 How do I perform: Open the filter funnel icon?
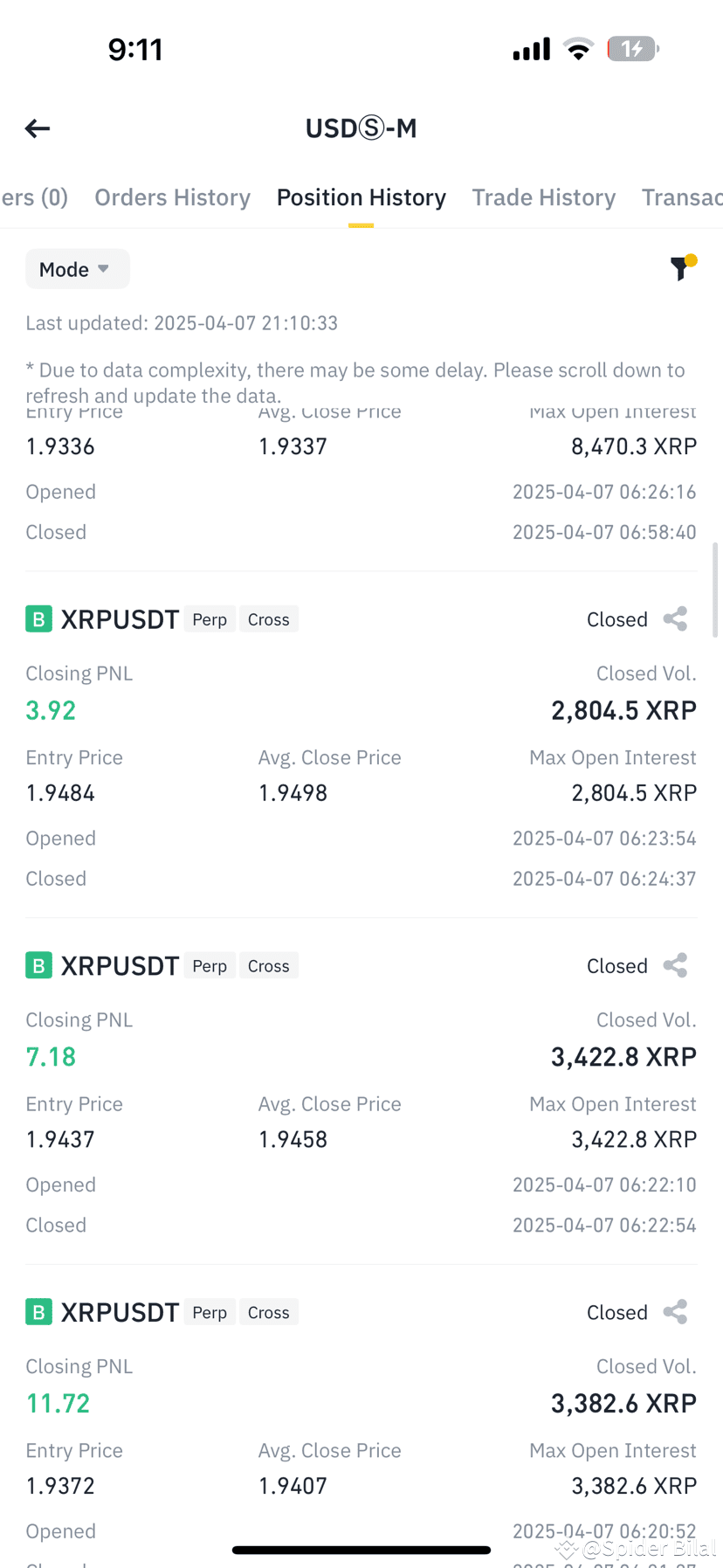coord(682,267)
